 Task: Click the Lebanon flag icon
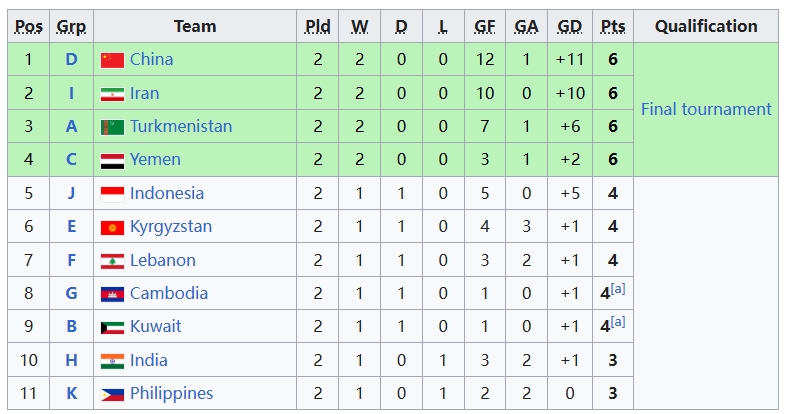coord(112,261)
